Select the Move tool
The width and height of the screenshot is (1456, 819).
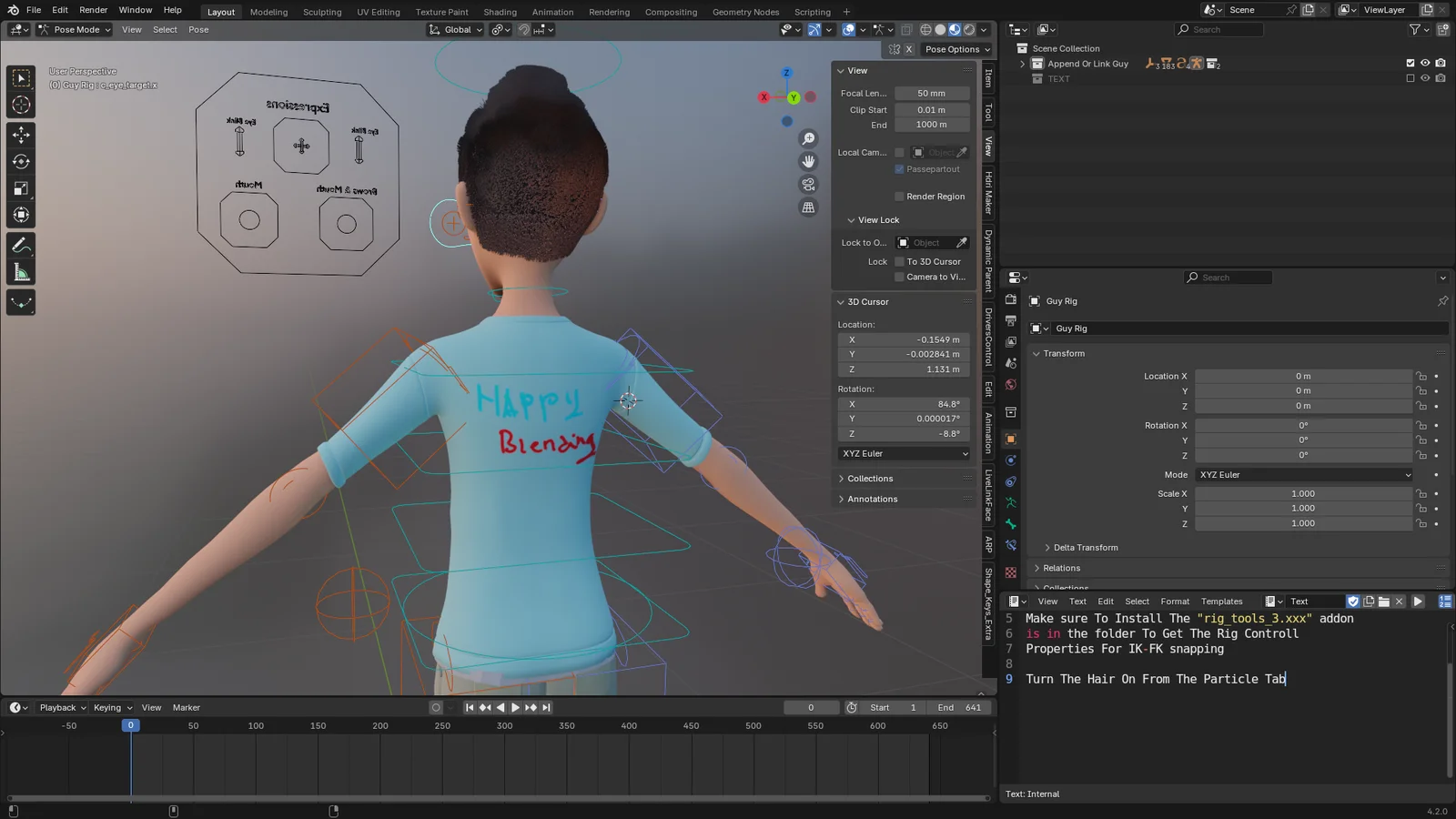[21, 134]
